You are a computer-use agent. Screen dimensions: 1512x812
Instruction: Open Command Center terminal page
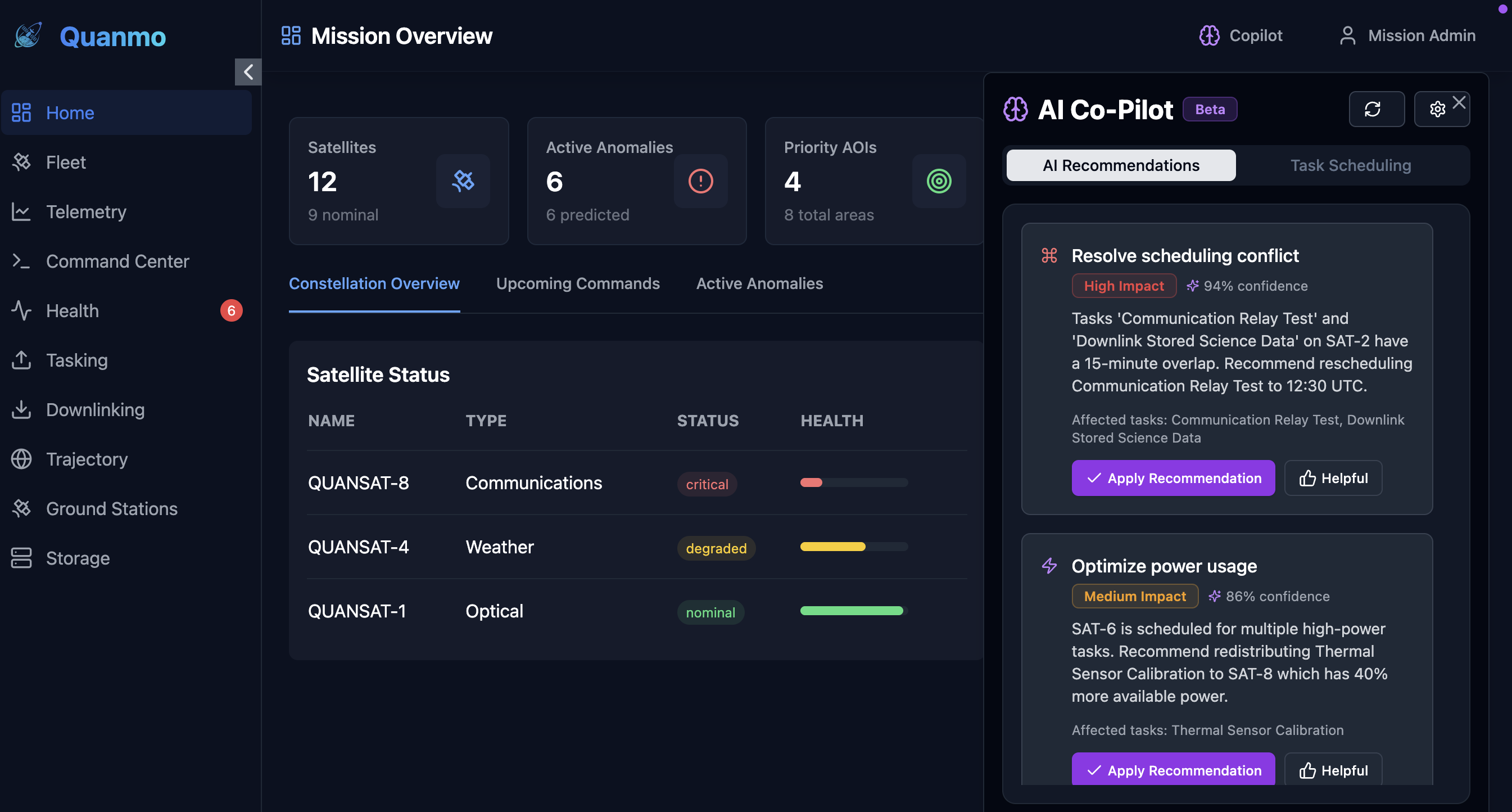pos(117,261)
